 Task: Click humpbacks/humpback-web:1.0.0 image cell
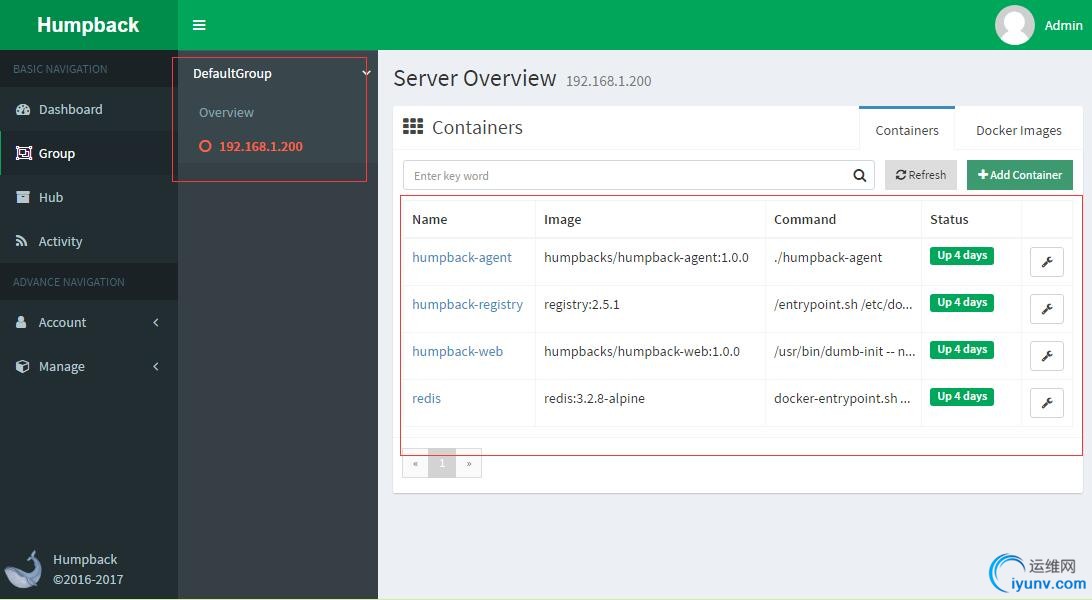[x=641, y=352]
